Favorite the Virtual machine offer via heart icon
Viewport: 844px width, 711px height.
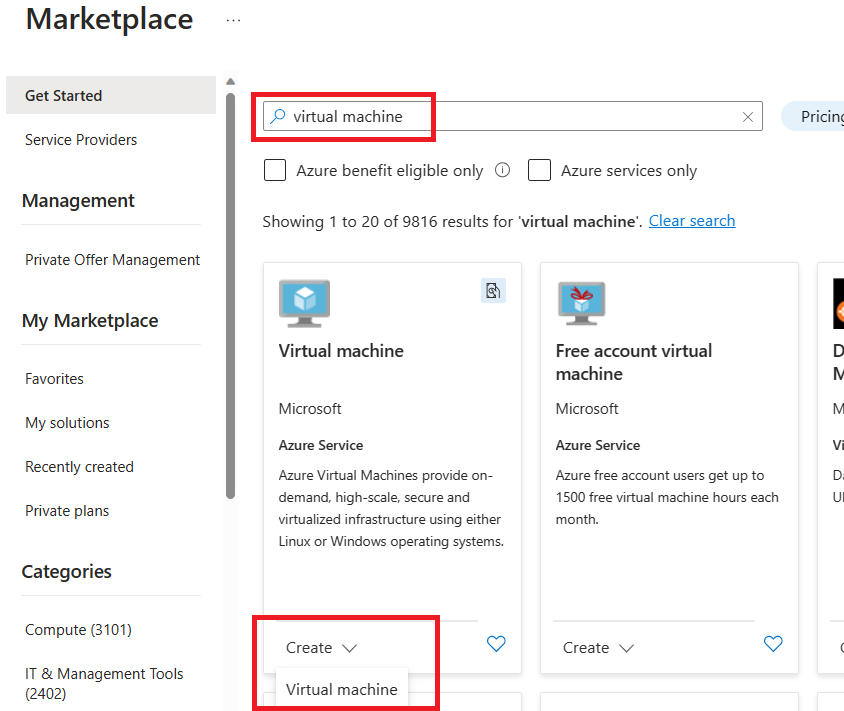496,644
